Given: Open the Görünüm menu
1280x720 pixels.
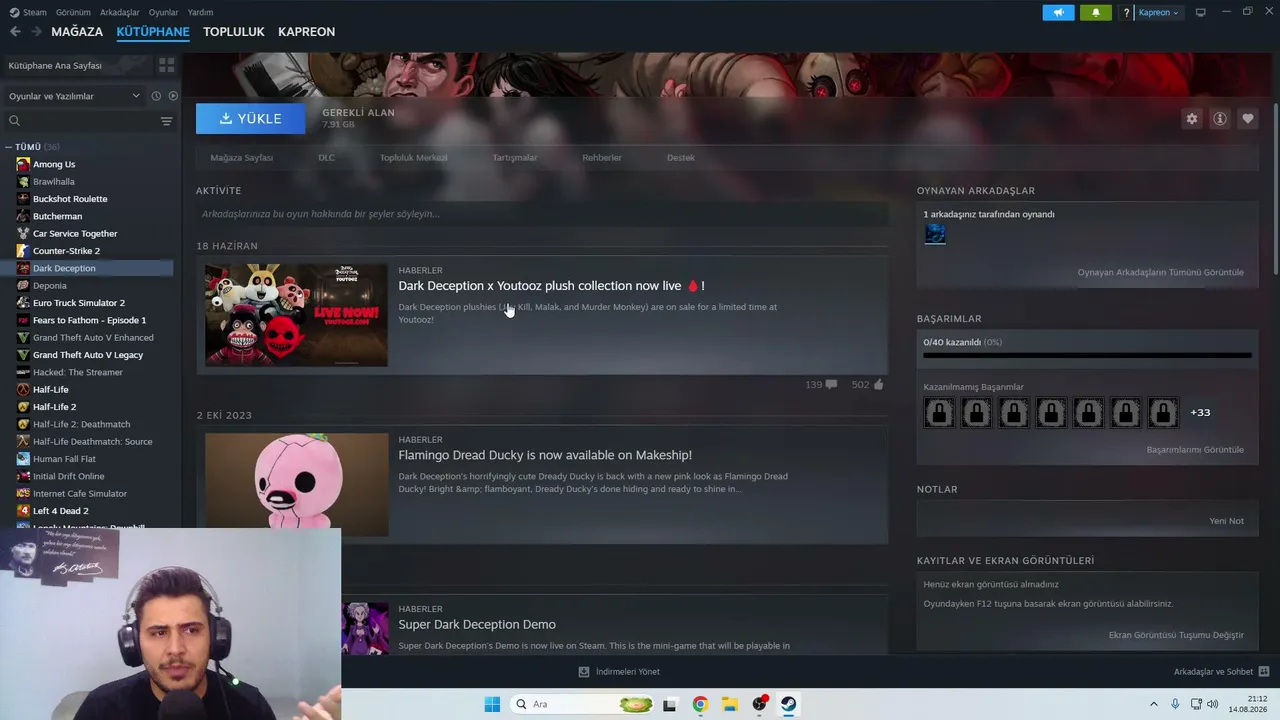Looking at the screenshot, I should [x=73, y=12].
